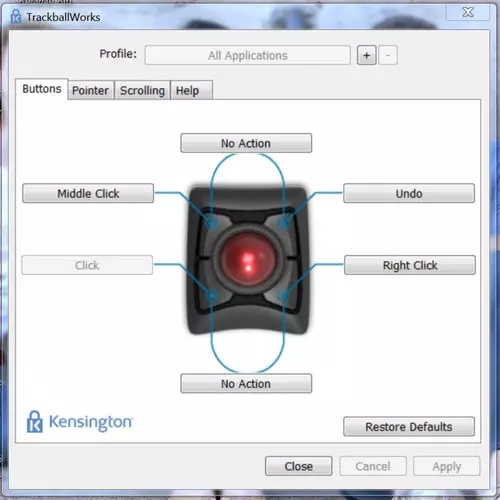Click the Kensington logo
This screenshot has height=500, width=500.
click(x=80, y=422)
